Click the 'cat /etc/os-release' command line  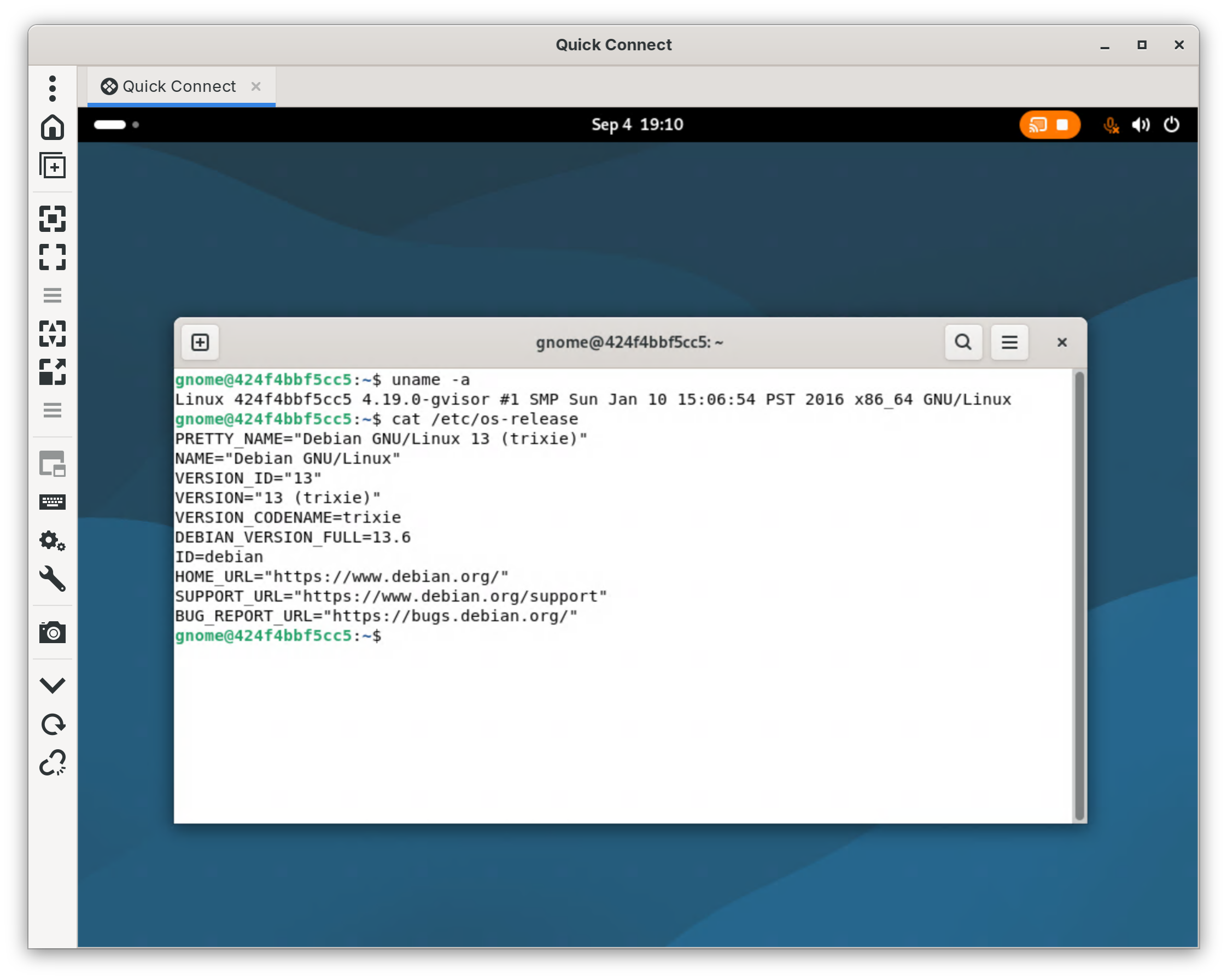(377, 419)
